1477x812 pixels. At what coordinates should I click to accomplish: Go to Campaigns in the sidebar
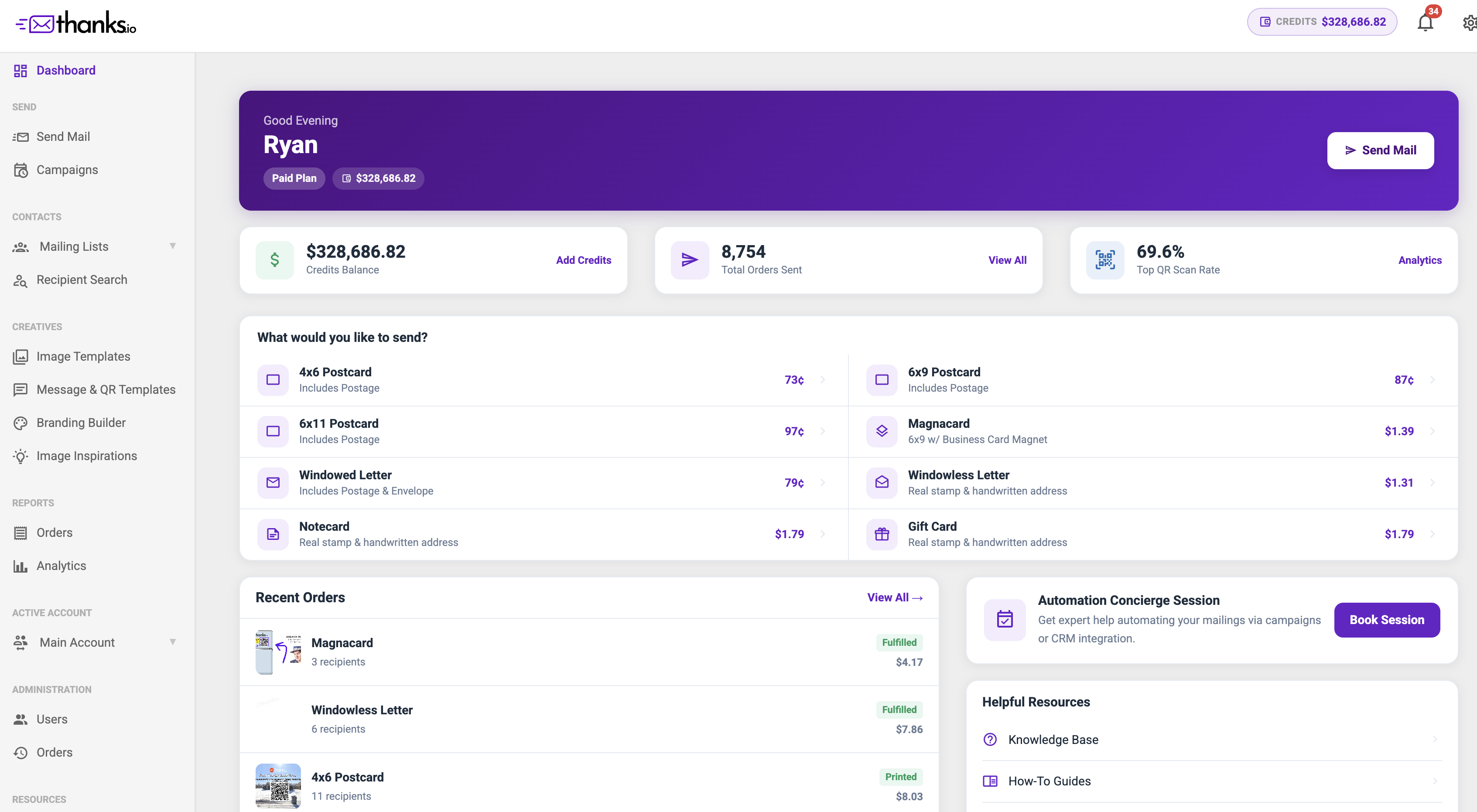tap(67, 170)
